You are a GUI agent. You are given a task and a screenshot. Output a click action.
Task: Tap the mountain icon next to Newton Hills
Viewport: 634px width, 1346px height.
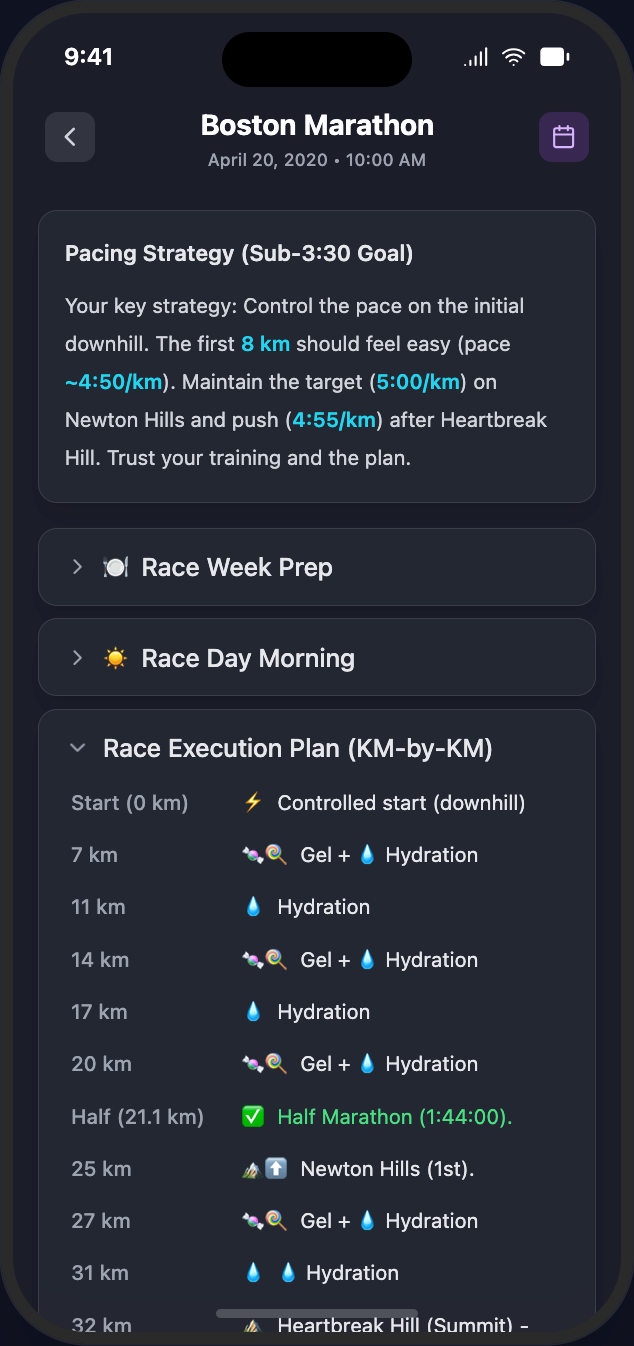[252, 1167]
